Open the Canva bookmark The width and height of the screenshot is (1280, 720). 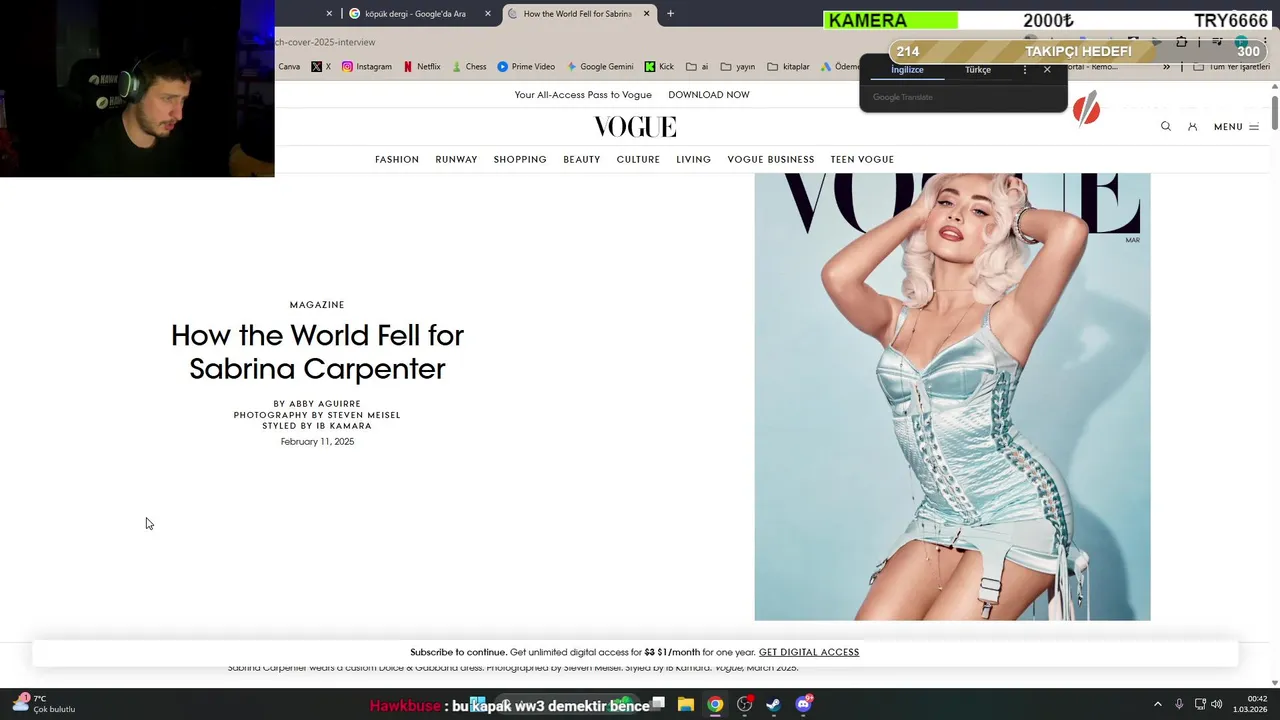(x=288, y=67)
